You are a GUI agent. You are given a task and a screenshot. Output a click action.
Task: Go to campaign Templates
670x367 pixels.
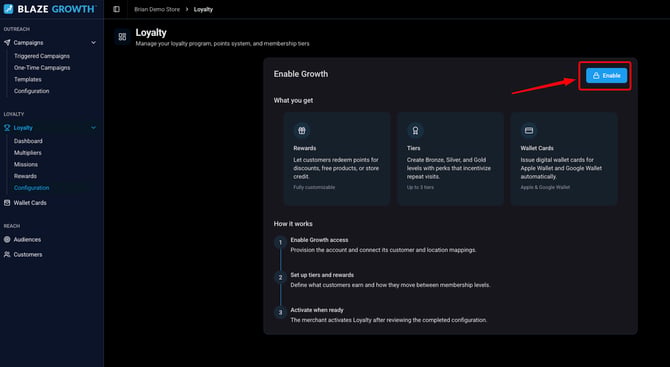tap(28, 79)
